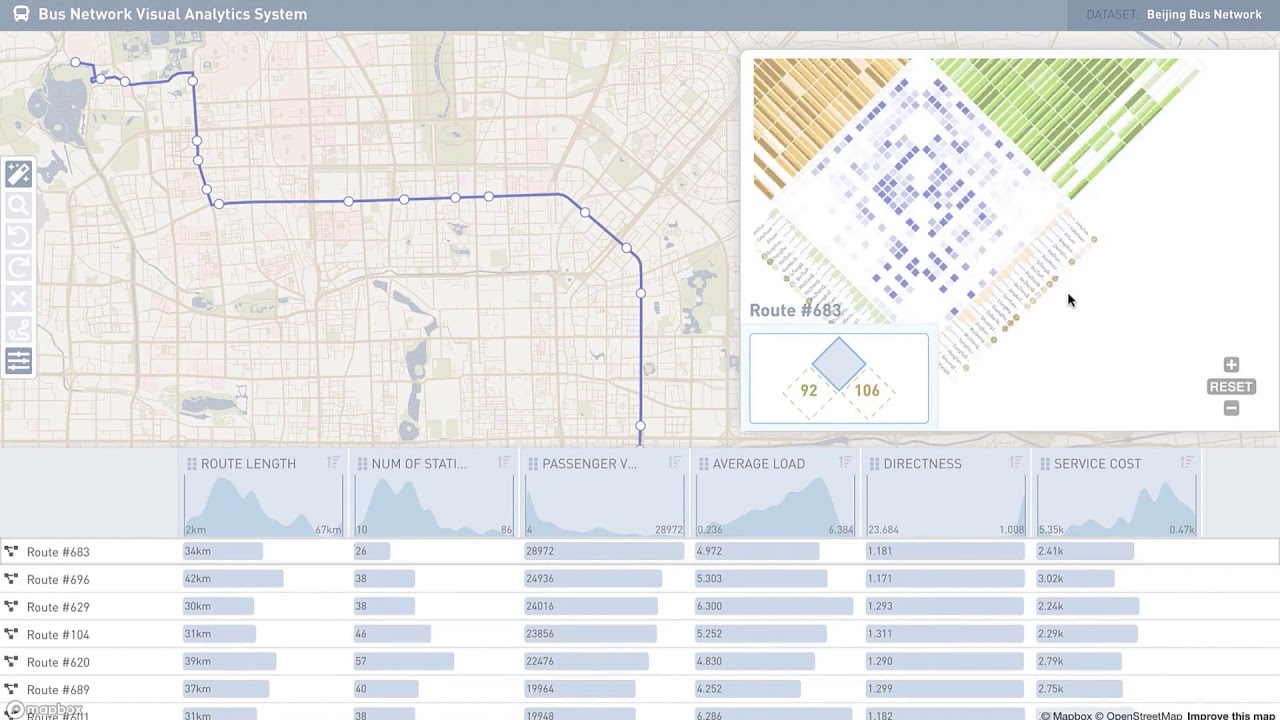
Task: Select the magic wand tool
Action: (x=18, y=175)
